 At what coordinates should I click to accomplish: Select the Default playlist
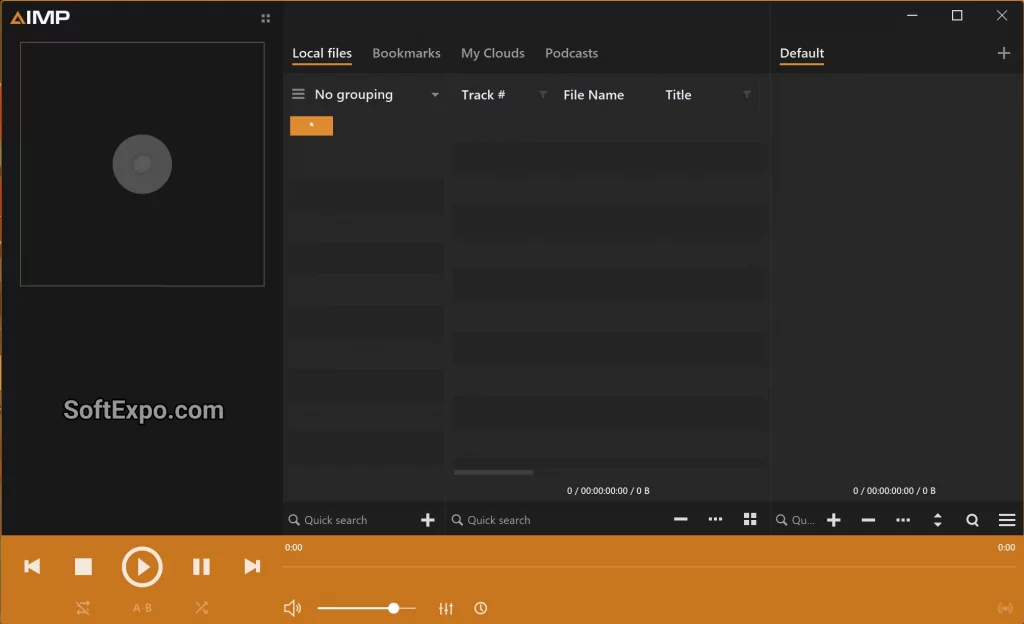click(801, 53)
